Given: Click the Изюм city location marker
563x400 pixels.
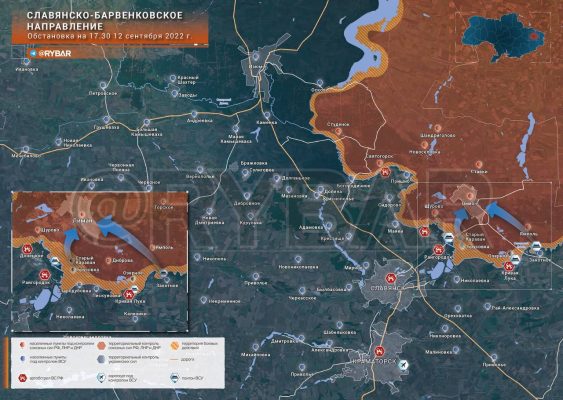Looking at the screenshot, I should click(x=255, y=57).
